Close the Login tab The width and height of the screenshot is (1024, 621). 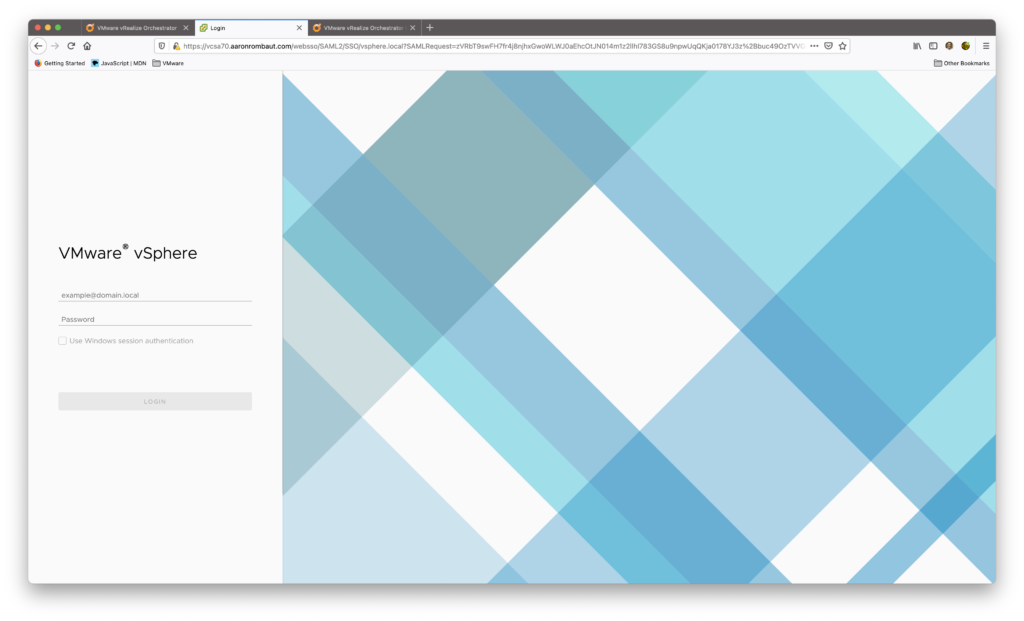pos(299,28)
